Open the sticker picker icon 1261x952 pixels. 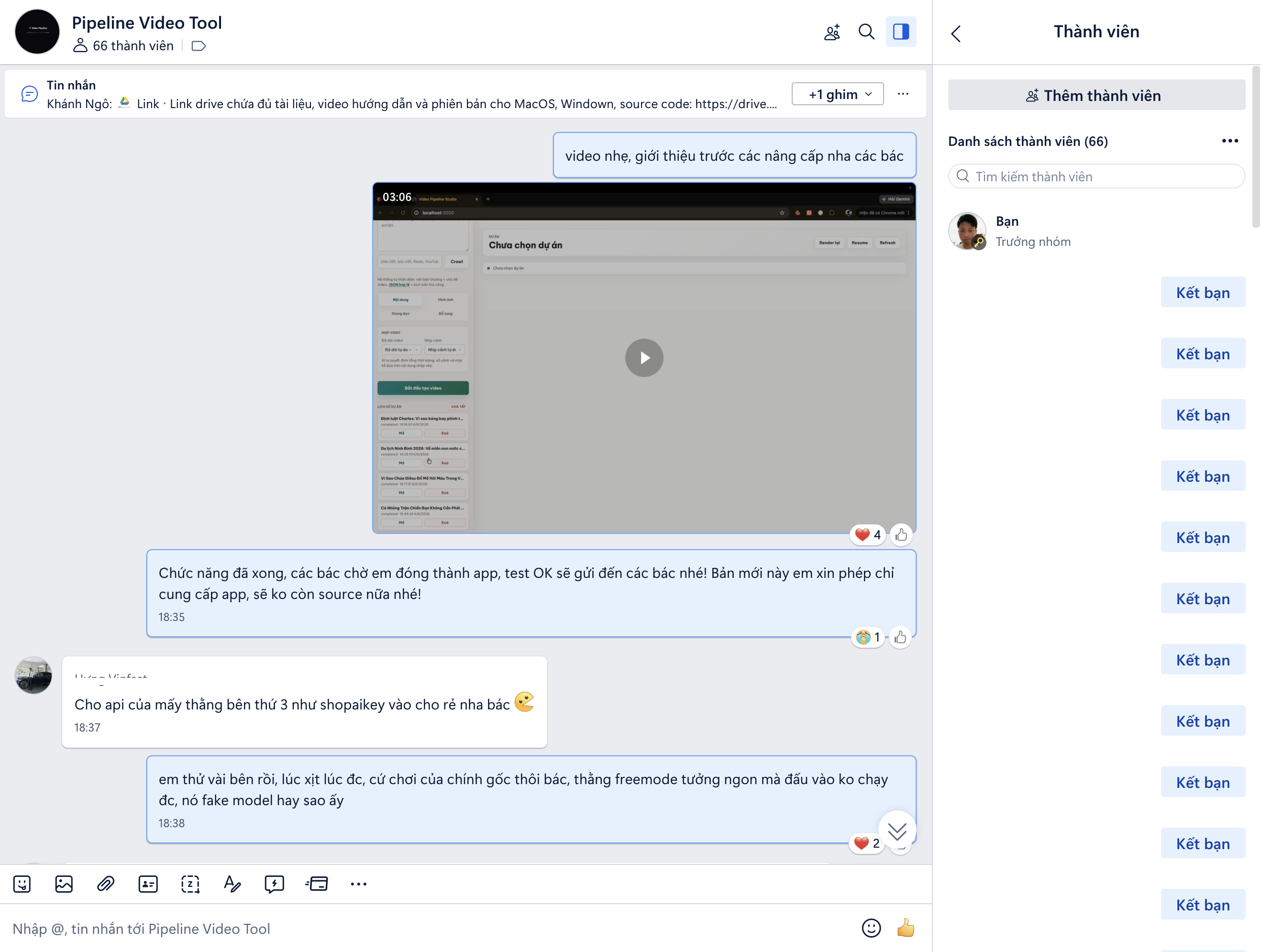click(22, 884)
